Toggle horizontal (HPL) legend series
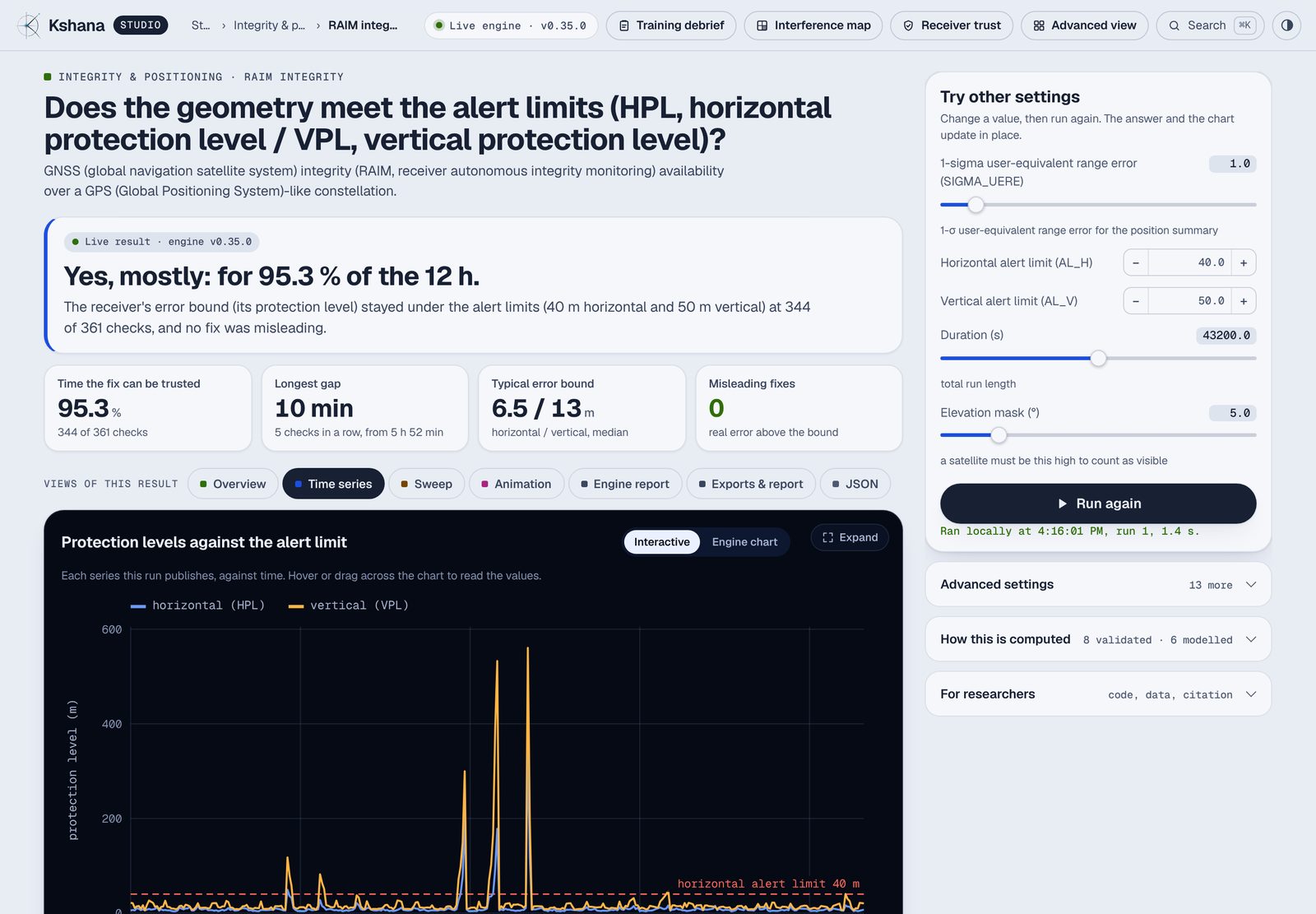1316x914 pixels. pos(198,605)
